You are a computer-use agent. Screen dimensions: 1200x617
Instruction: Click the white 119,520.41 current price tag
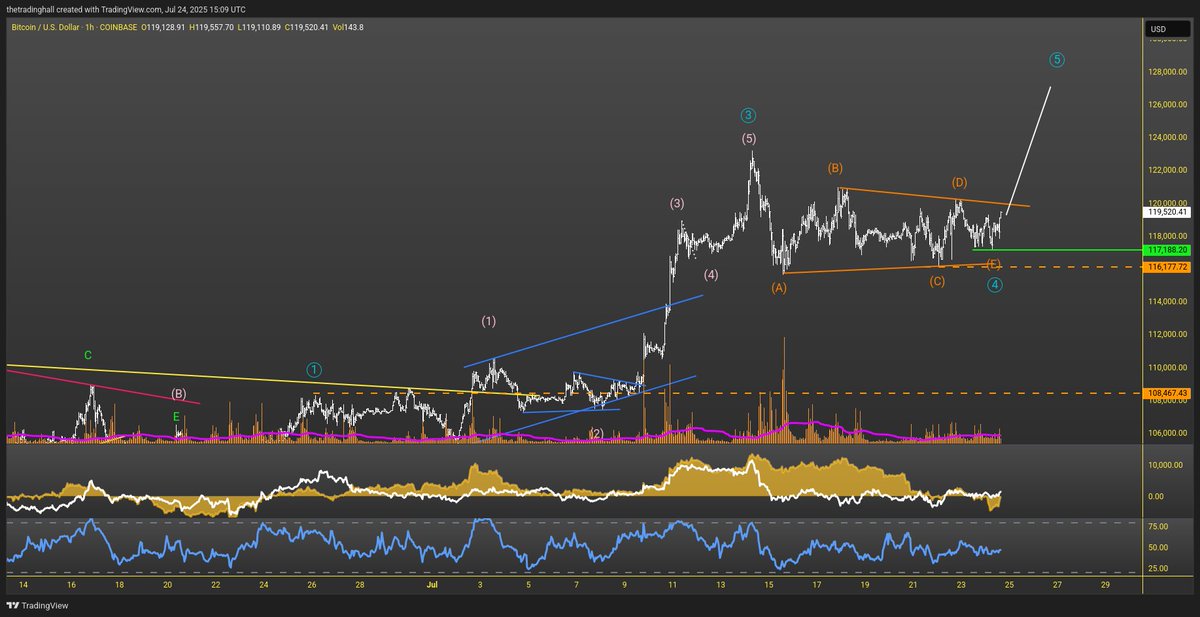pyautogui.click(x=1168, y=212)
